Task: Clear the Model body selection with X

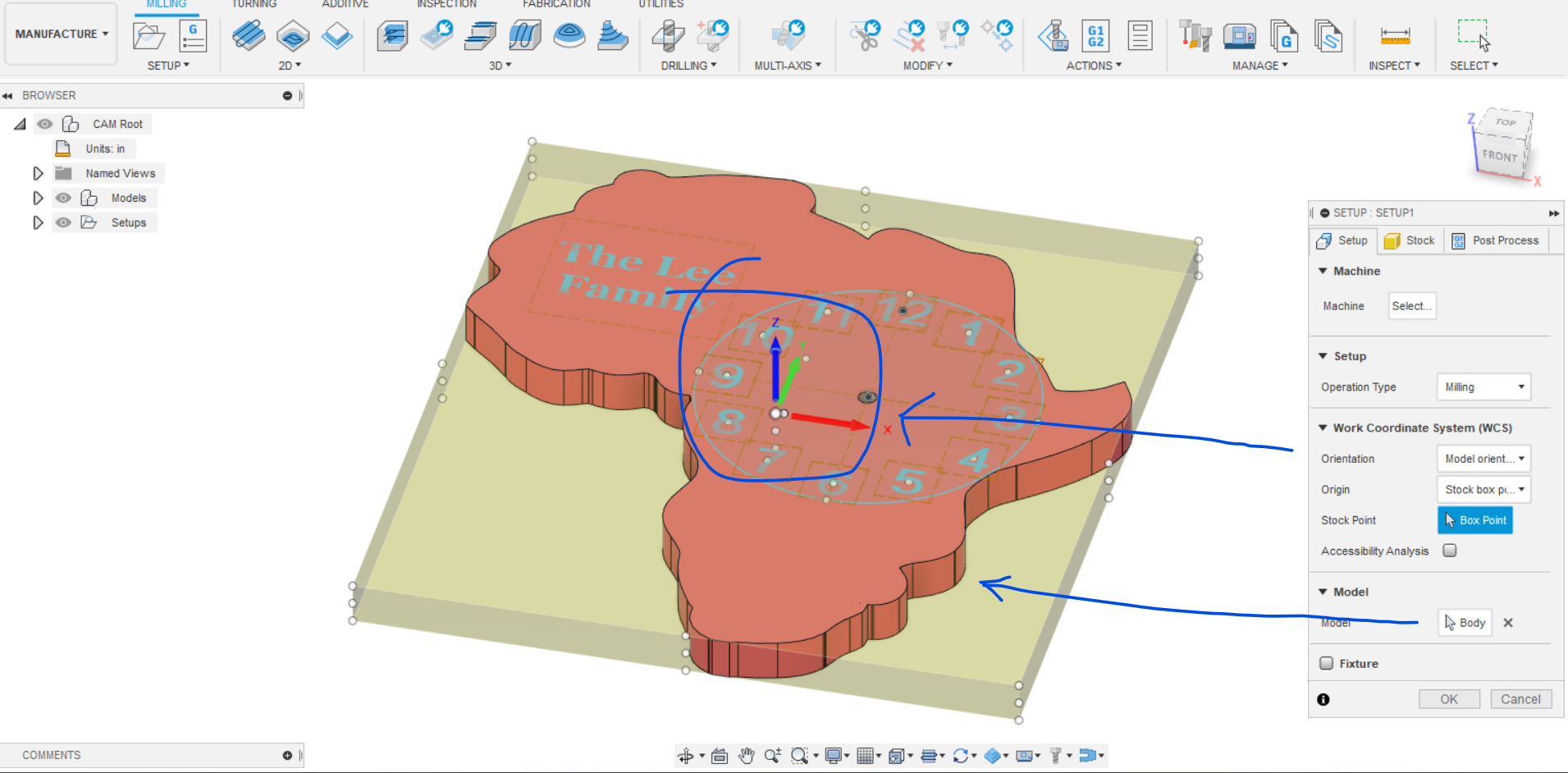Action: pos(1508,623)
